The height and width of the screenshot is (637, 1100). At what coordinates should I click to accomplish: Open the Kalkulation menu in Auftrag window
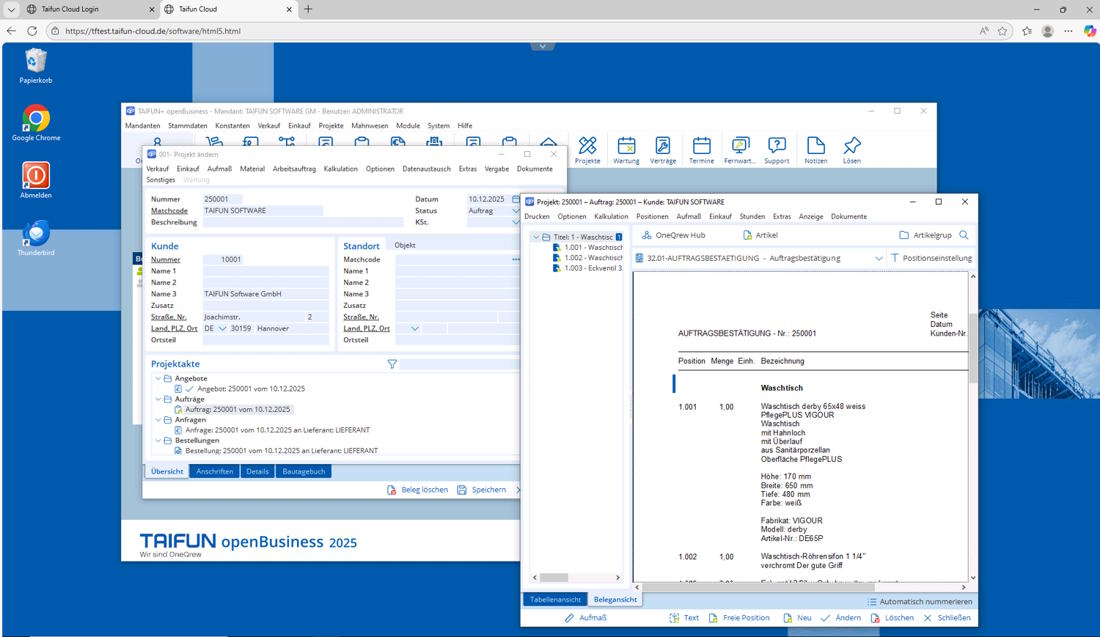610,216
